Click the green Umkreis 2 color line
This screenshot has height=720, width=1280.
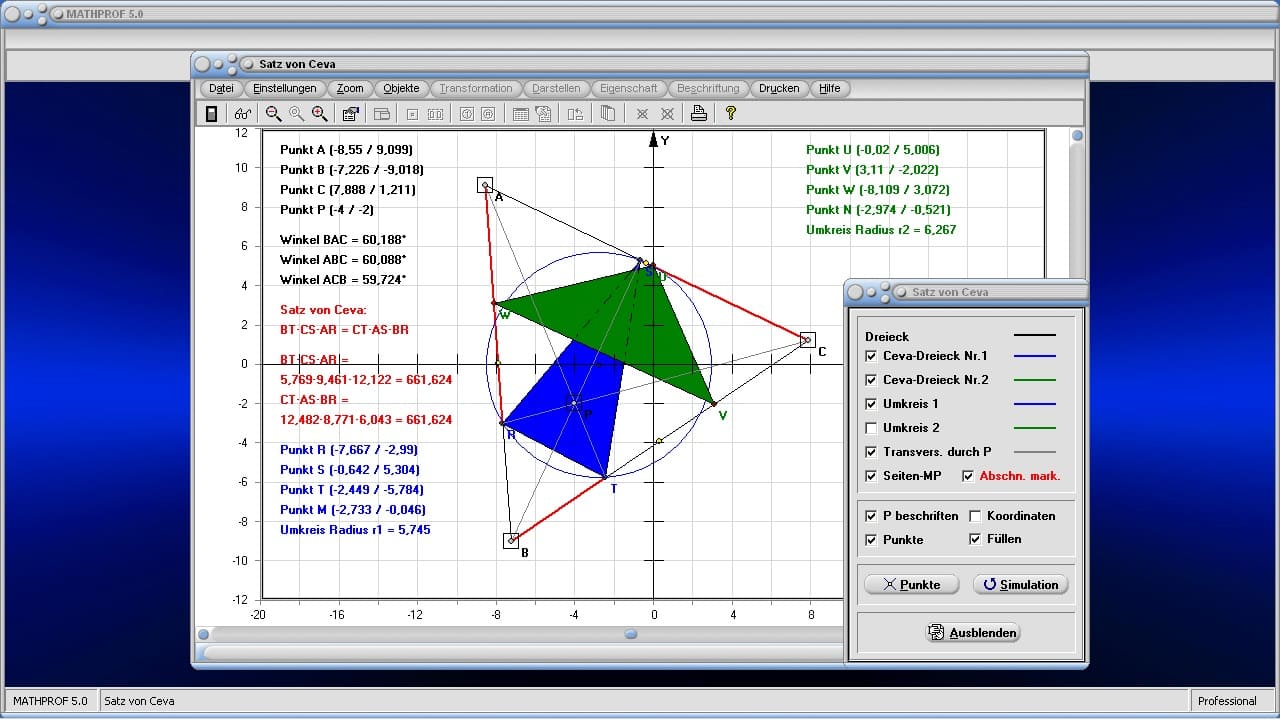[x=1035, y=428]
